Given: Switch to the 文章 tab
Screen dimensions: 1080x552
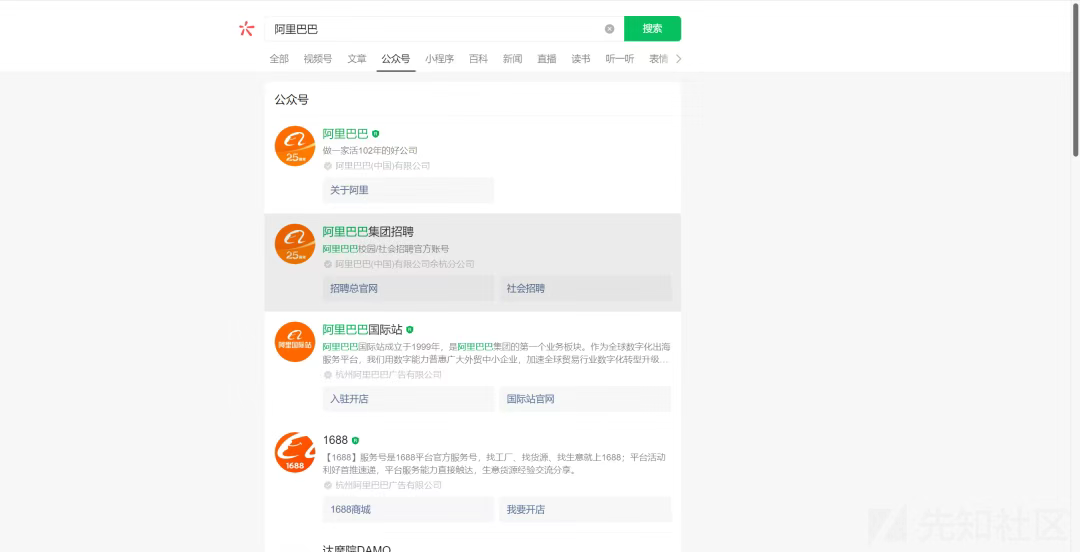Looking at the screenshot, I should coord(357,59).
